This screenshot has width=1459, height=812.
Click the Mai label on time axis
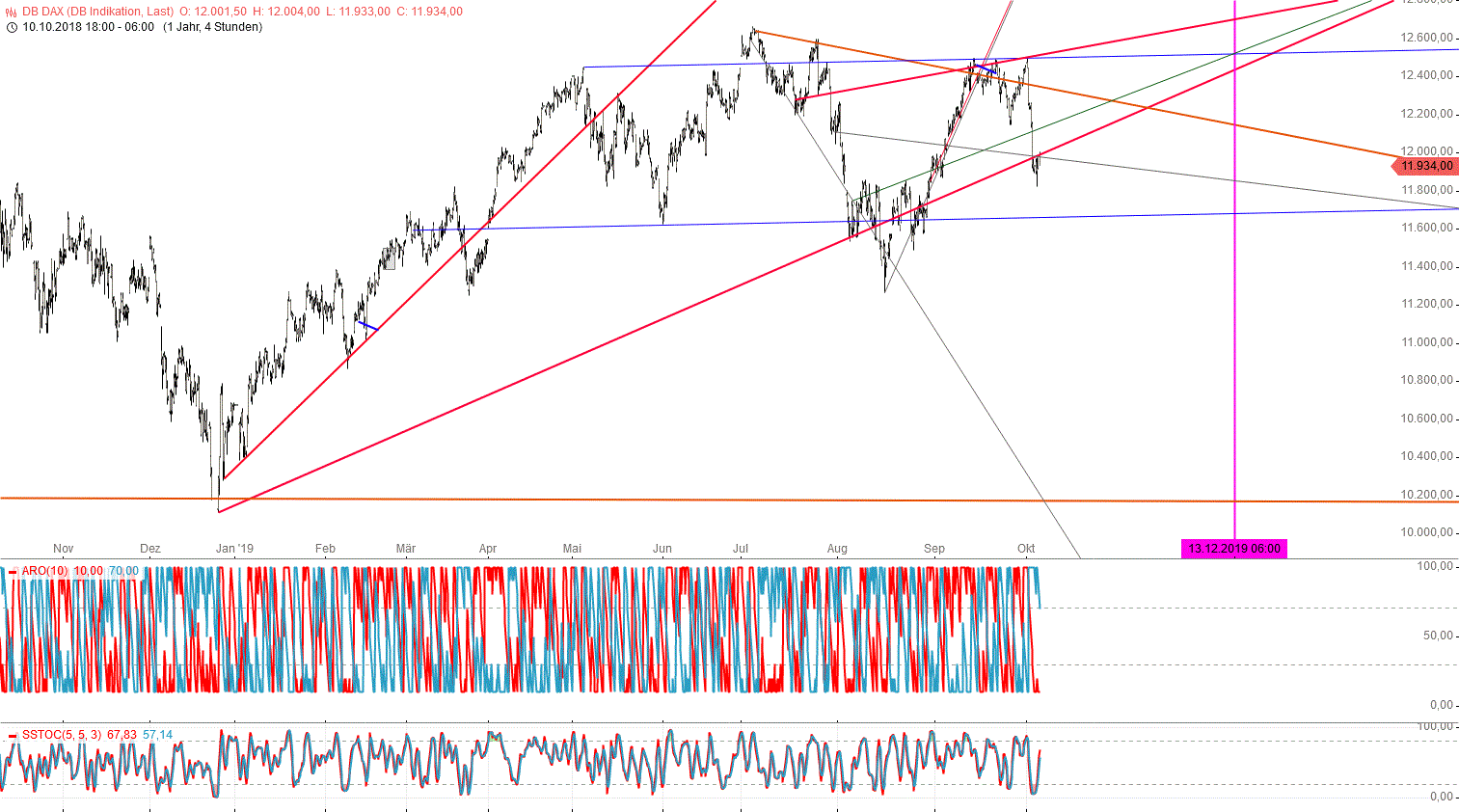click(x=573, y=549)
